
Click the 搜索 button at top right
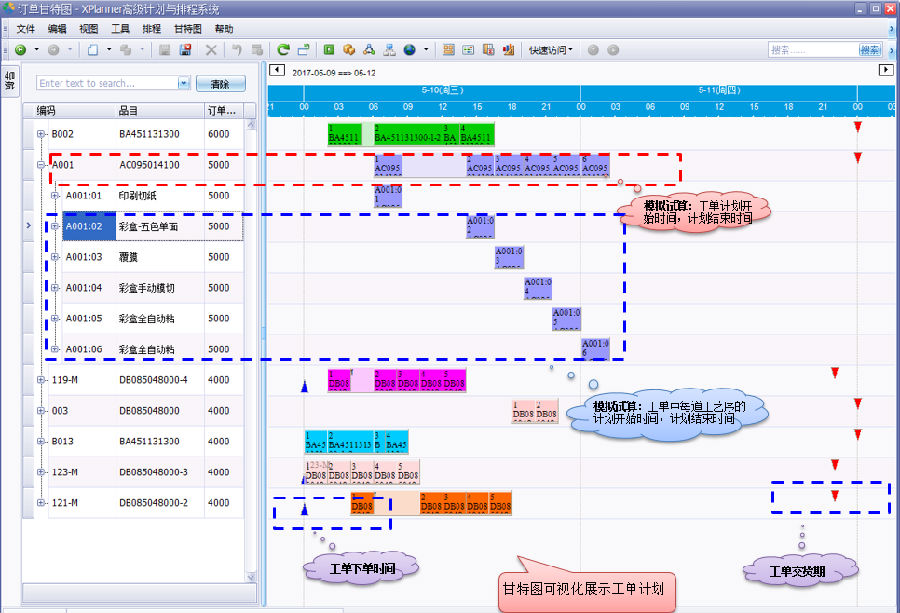(870, 49)
